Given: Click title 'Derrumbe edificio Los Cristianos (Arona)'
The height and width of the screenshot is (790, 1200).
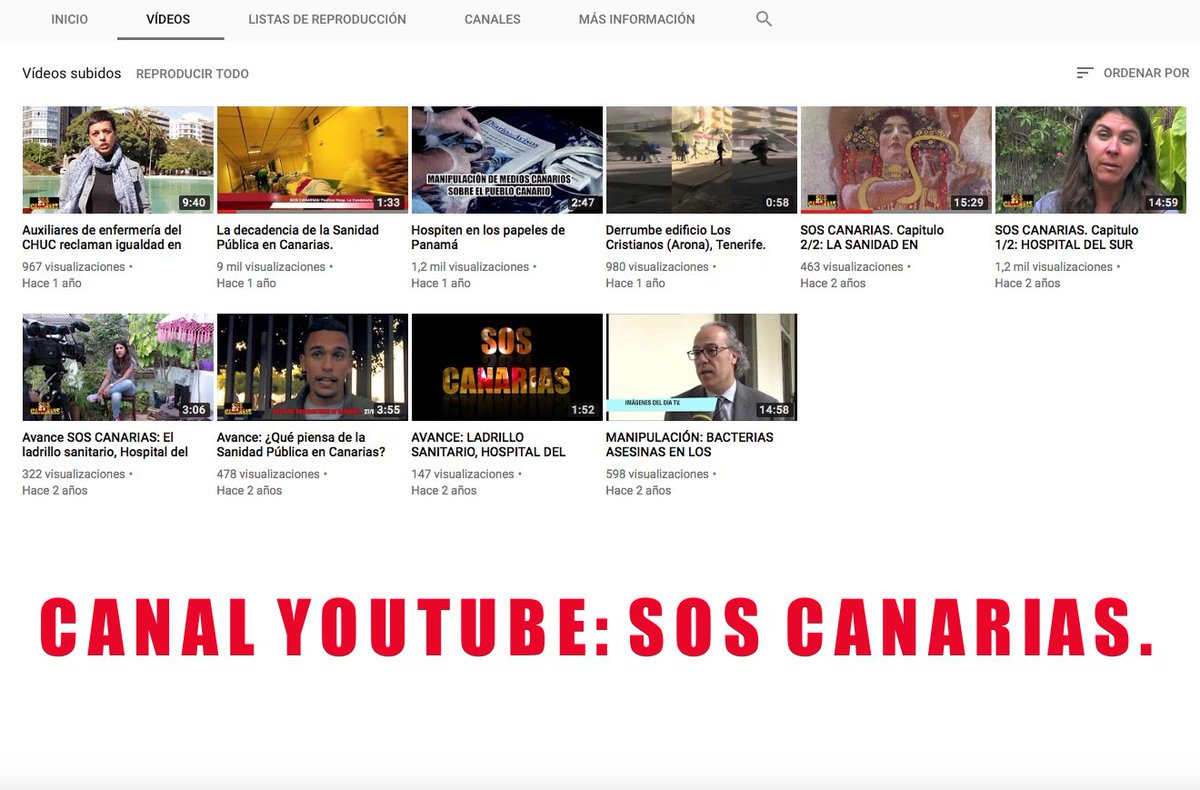Looking at the screenshot, I should tap(686, 238).
